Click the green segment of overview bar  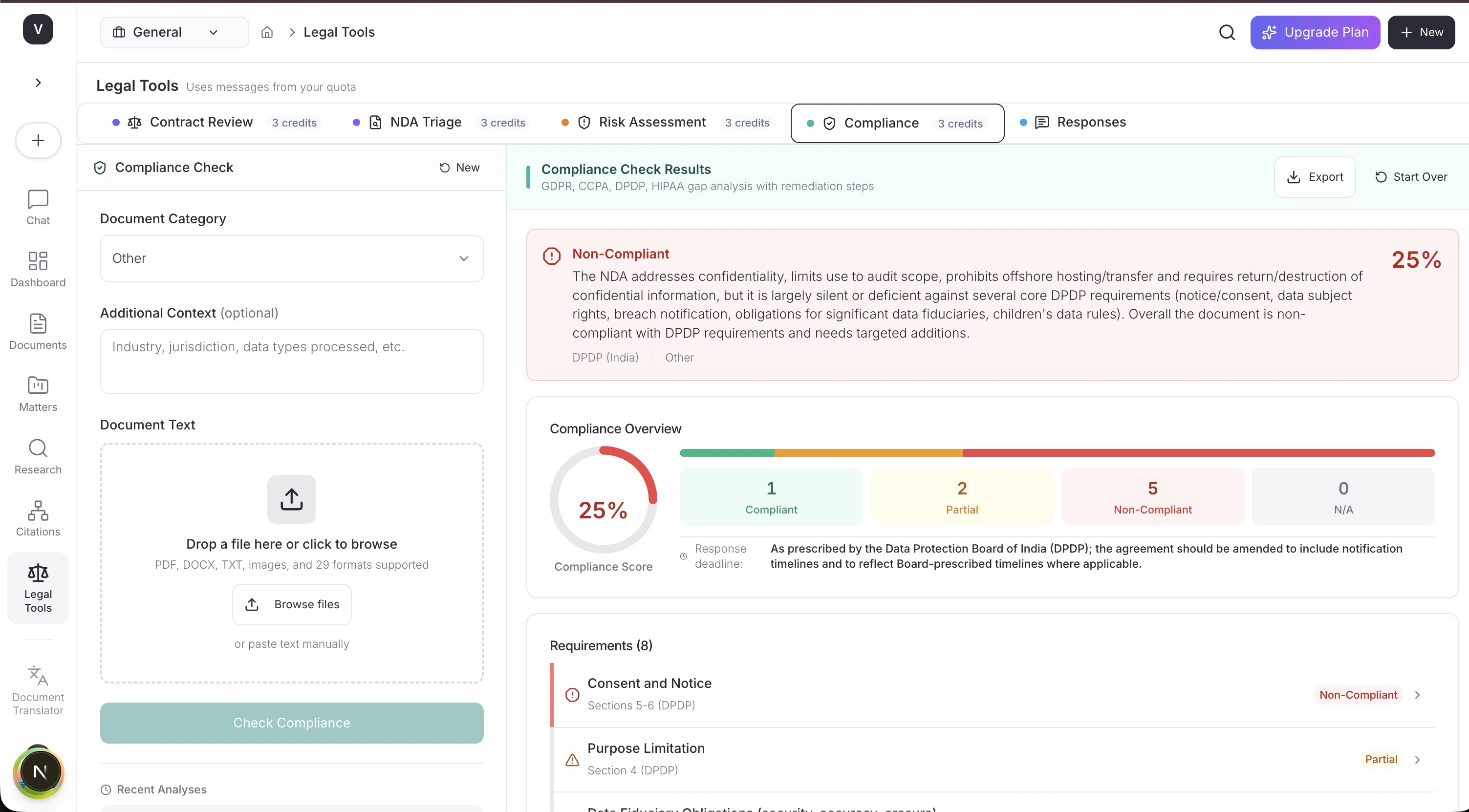point(727,453)
